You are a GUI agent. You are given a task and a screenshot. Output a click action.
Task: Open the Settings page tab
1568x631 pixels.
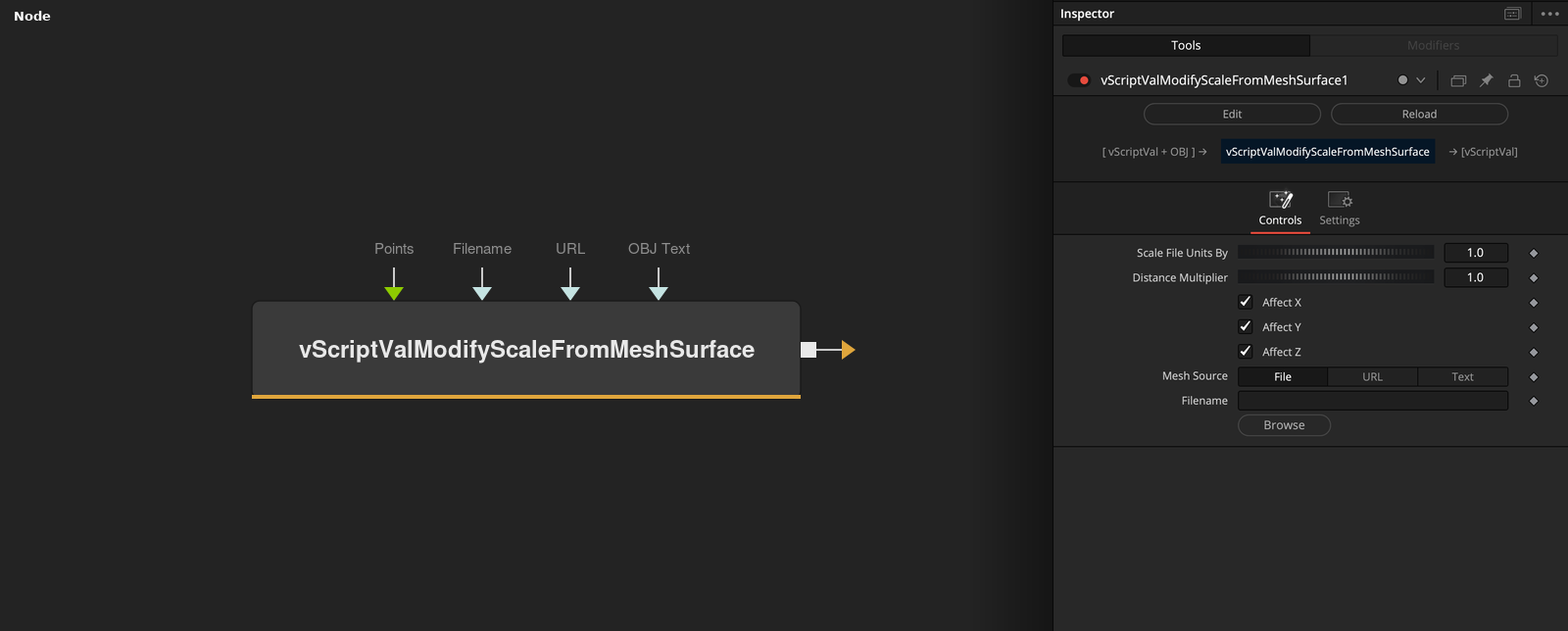[1340, 210]
